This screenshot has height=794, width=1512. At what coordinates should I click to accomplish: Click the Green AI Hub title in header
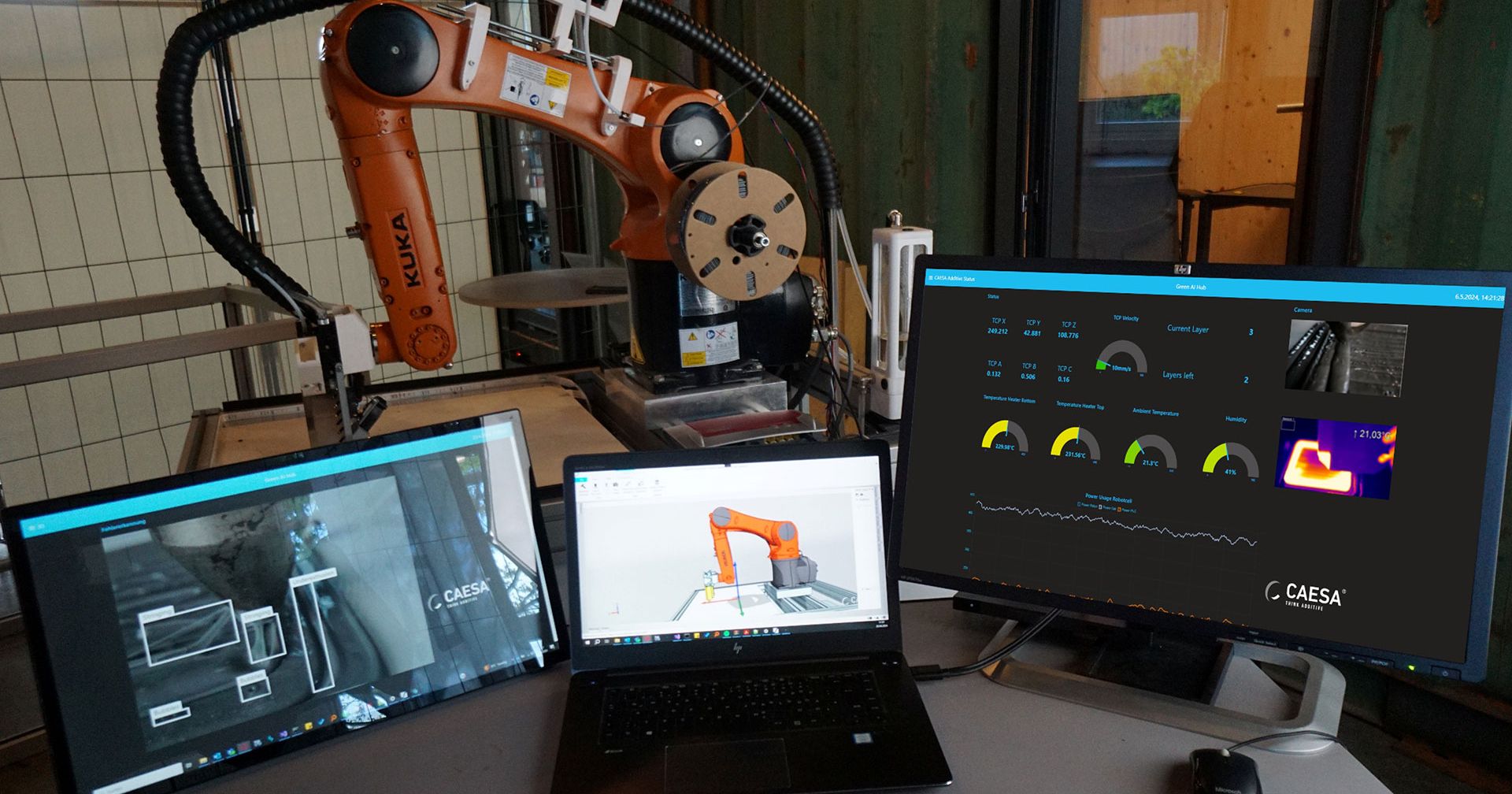point(1191,287)
